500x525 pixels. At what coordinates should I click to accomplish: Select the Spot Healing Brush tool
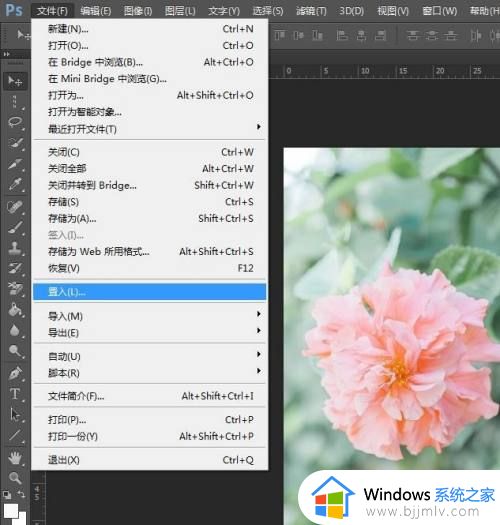tap(15, 207)
